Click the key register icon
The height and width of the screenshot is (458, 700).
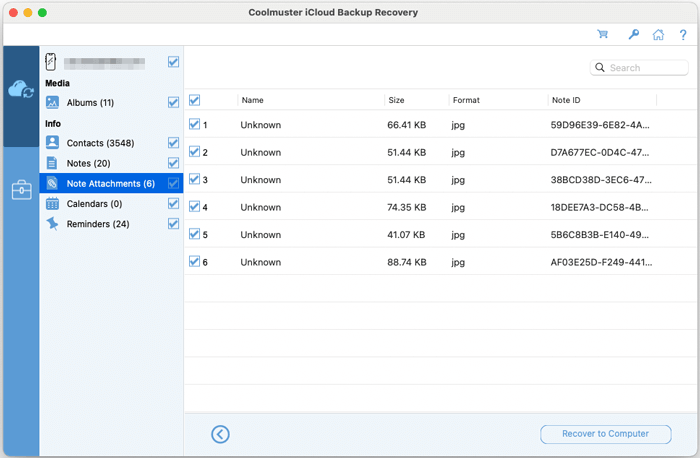pyautogui.click(x=633, y=34)
